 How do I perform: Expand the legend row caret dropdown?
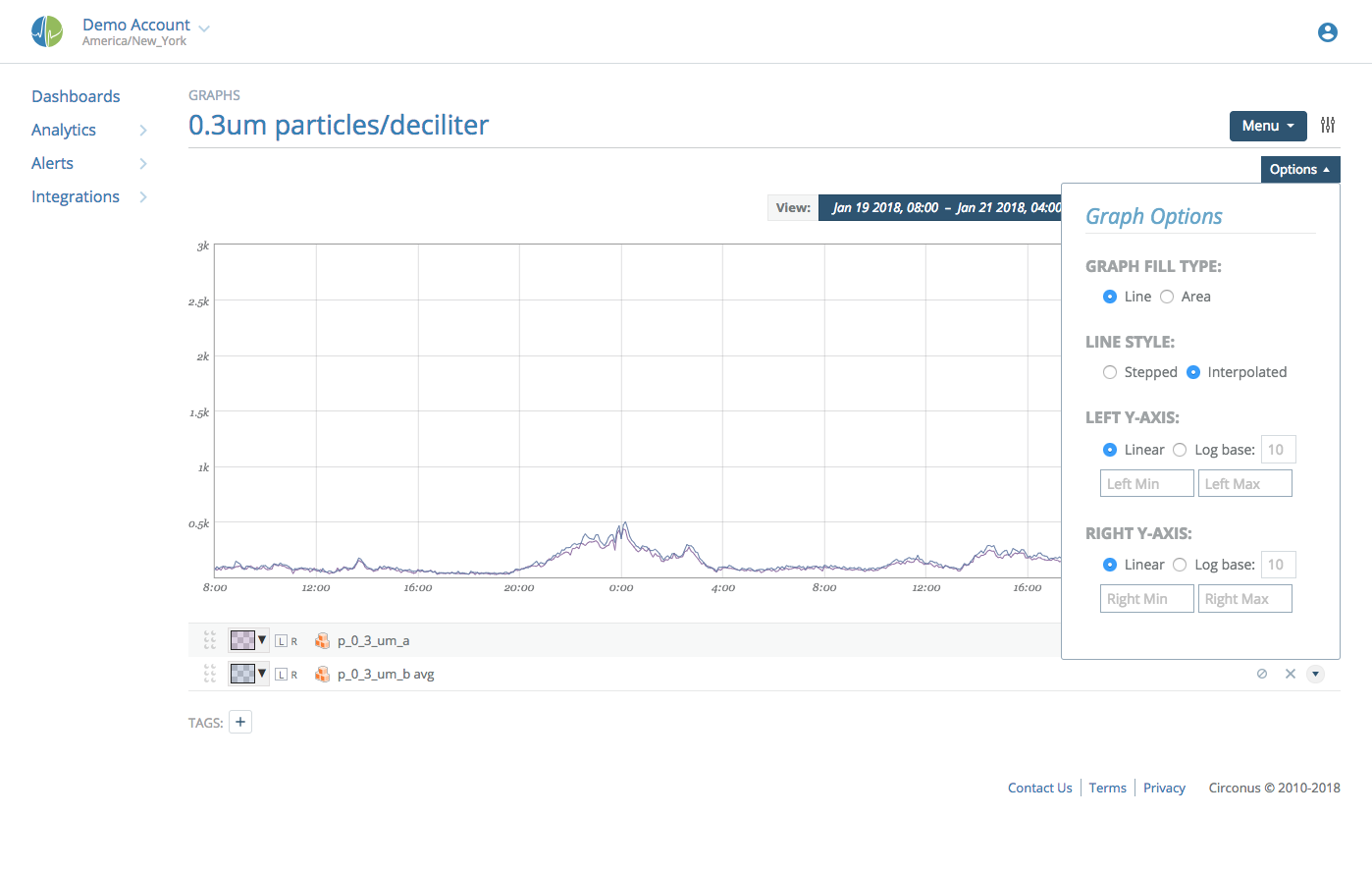[x=1316, y=674]
